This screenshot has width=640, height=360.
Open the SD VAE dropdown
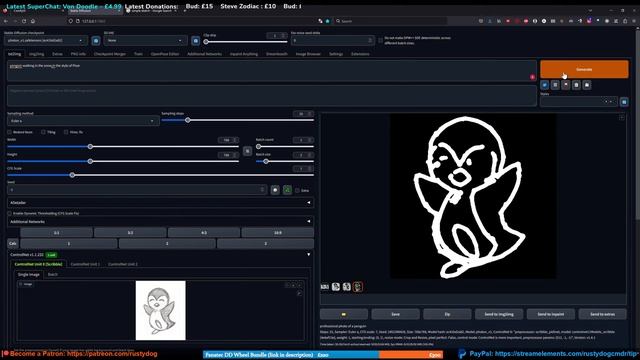pyautogui.click(x=145, y=40)
